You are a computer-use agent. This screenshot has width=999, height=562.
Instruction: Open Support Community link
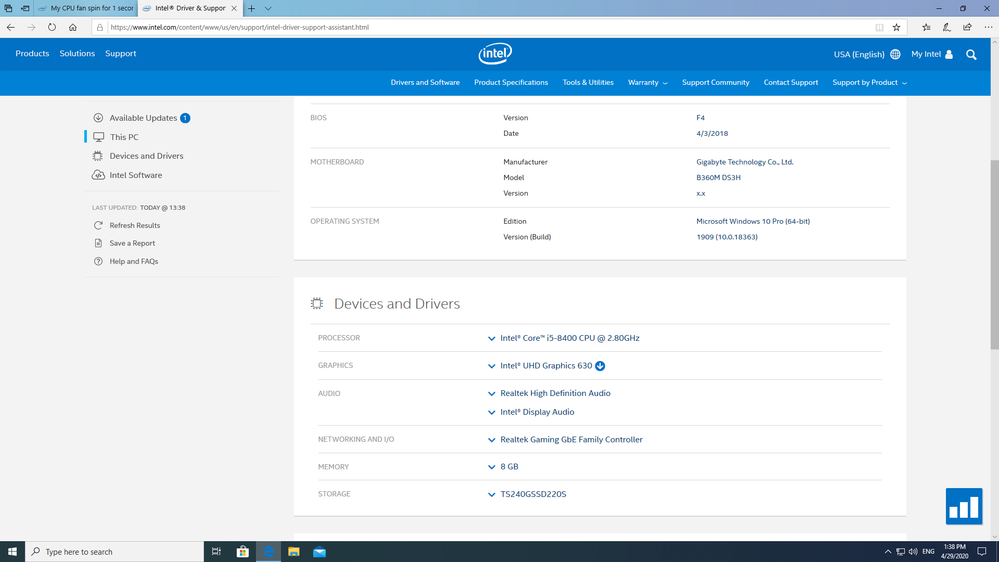715,83
